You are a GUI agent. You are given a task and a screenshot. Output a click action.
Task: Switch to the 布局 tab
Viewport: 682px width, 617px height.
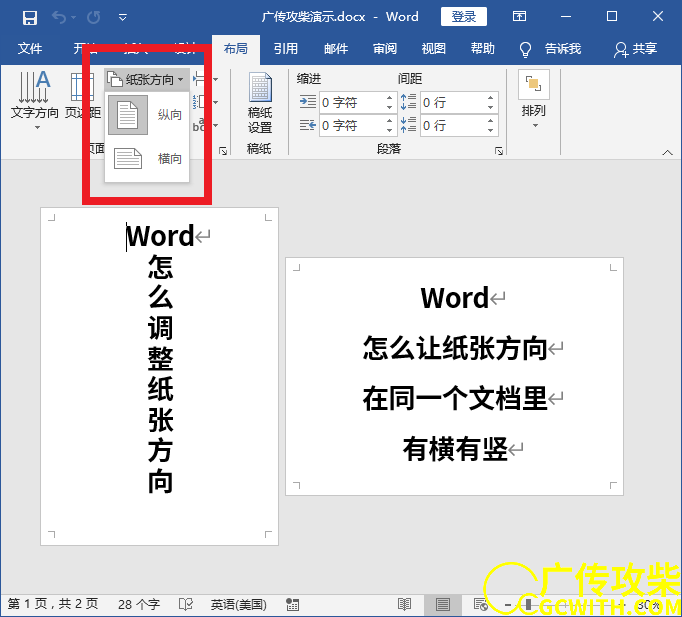click(236, 48)
